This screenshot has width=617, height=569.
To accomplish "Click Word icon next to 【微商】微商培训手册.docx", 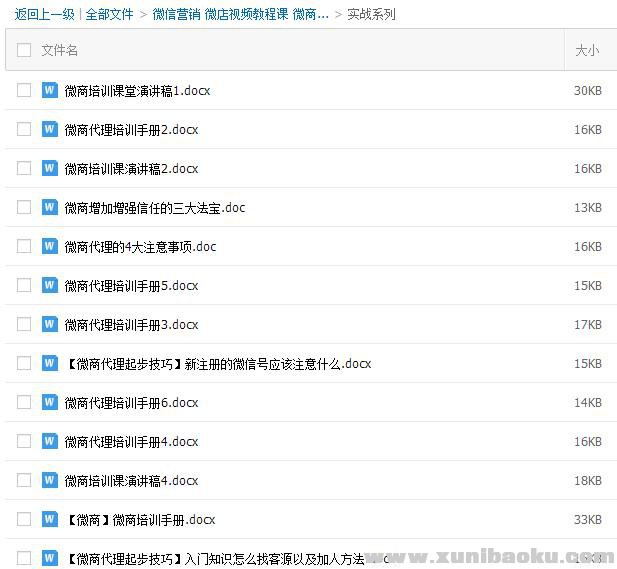I will [x=50, y=519].
